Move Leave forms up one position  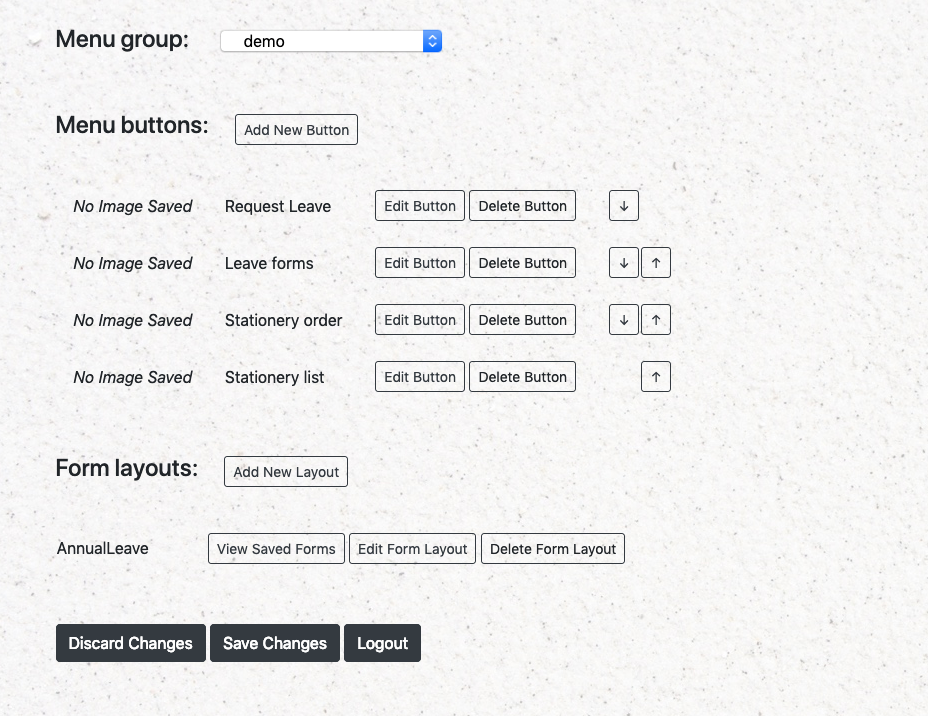click(x=655, y=263)
